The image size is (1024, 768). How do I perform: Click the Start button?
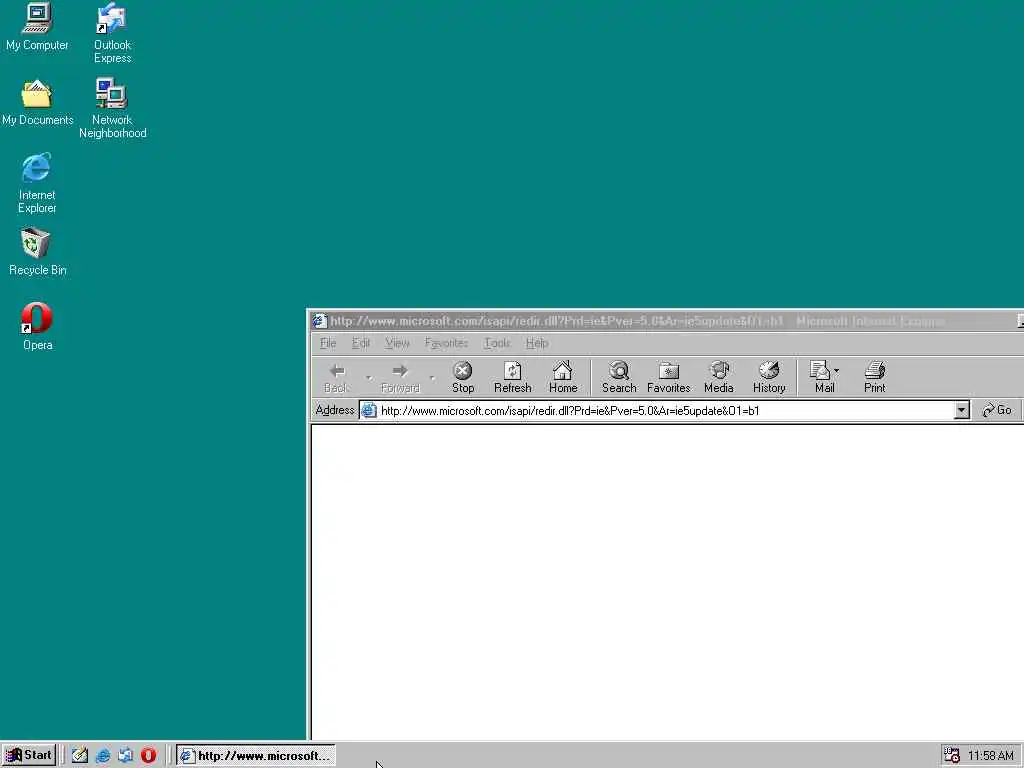click(x=29, y=755)
